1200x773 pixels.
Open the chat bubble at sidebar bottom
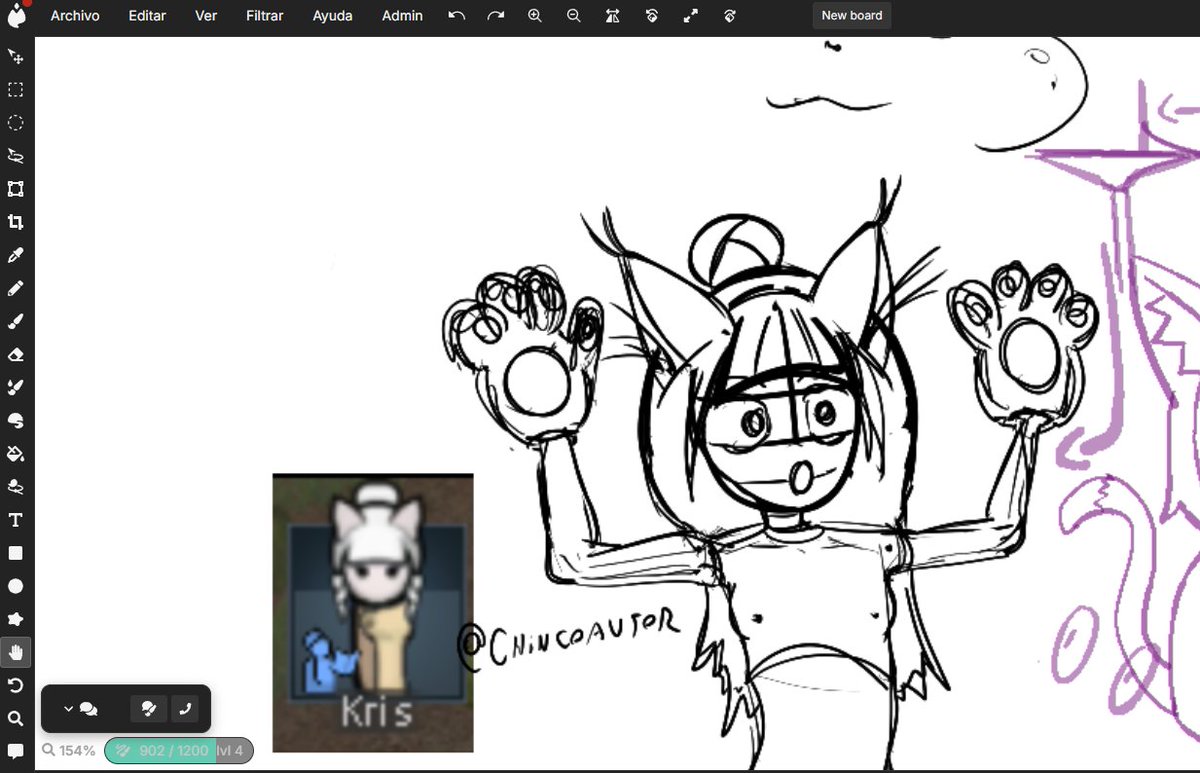point(16,751)
